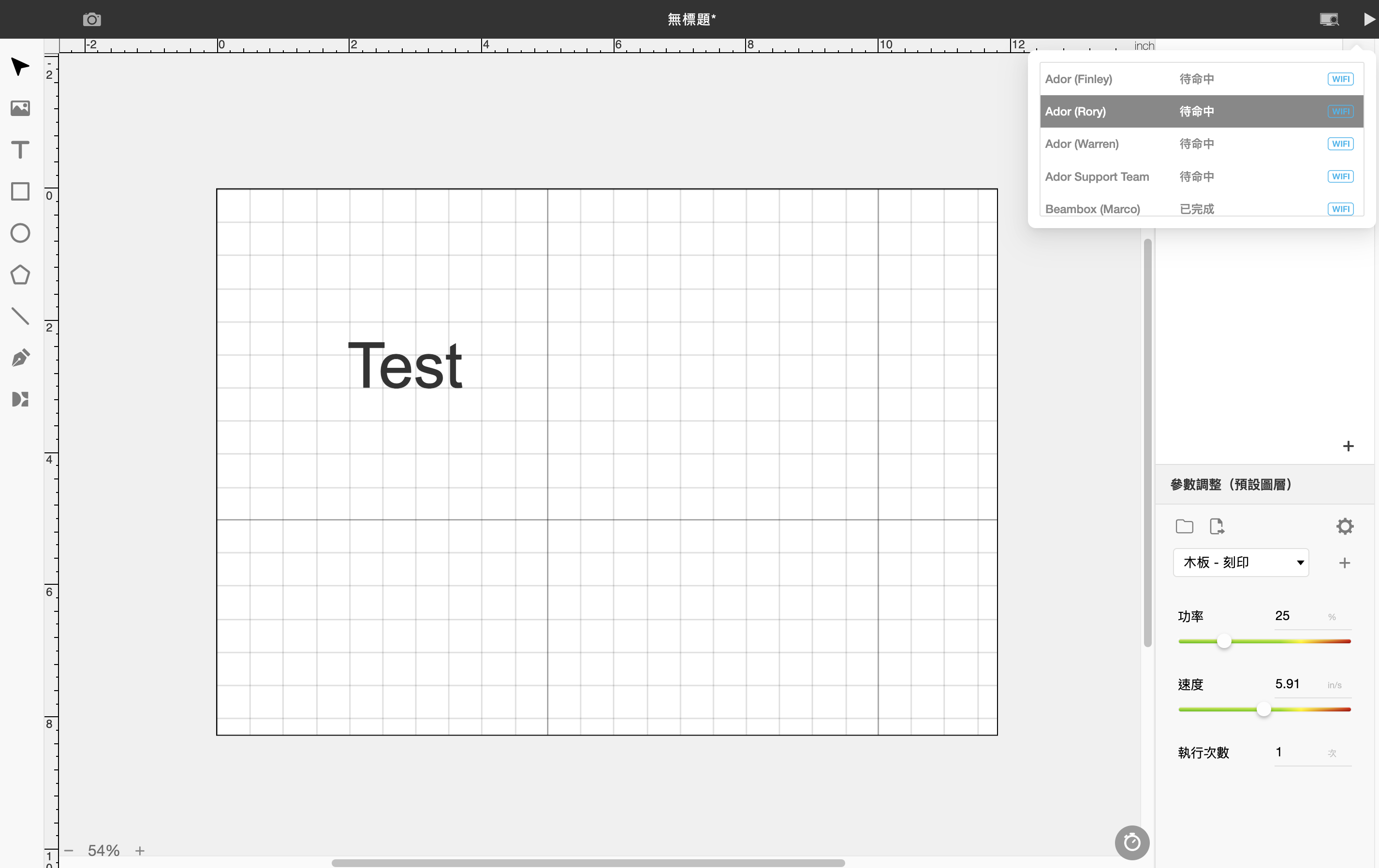Select the Line tool

[21, 316]
